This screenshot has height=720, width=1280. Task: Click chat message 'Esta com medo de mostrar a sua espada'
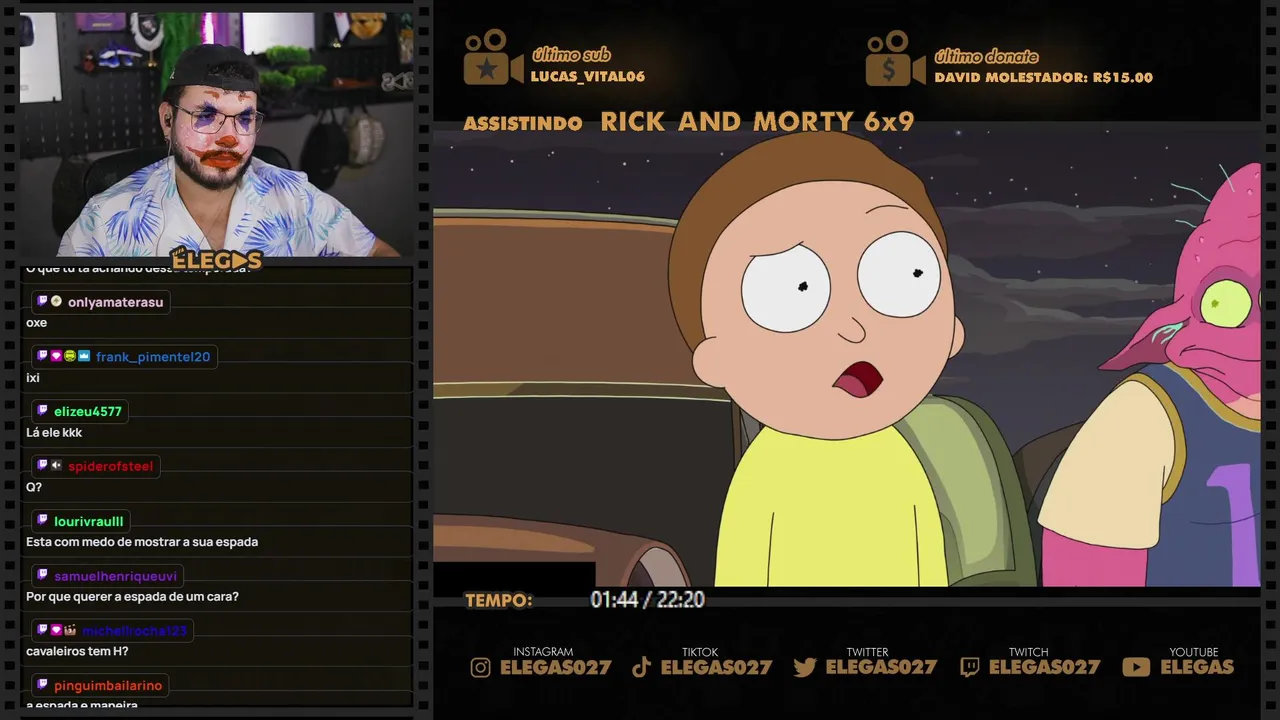click(x=142, y=542)
